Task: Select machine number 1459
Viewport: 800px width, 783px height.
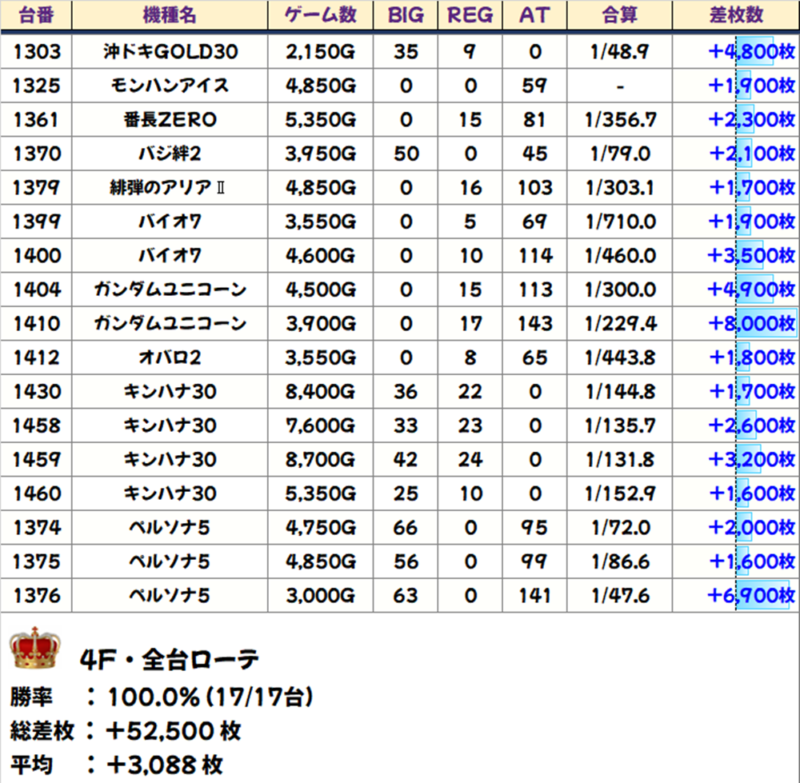Action: coord(37,460)
